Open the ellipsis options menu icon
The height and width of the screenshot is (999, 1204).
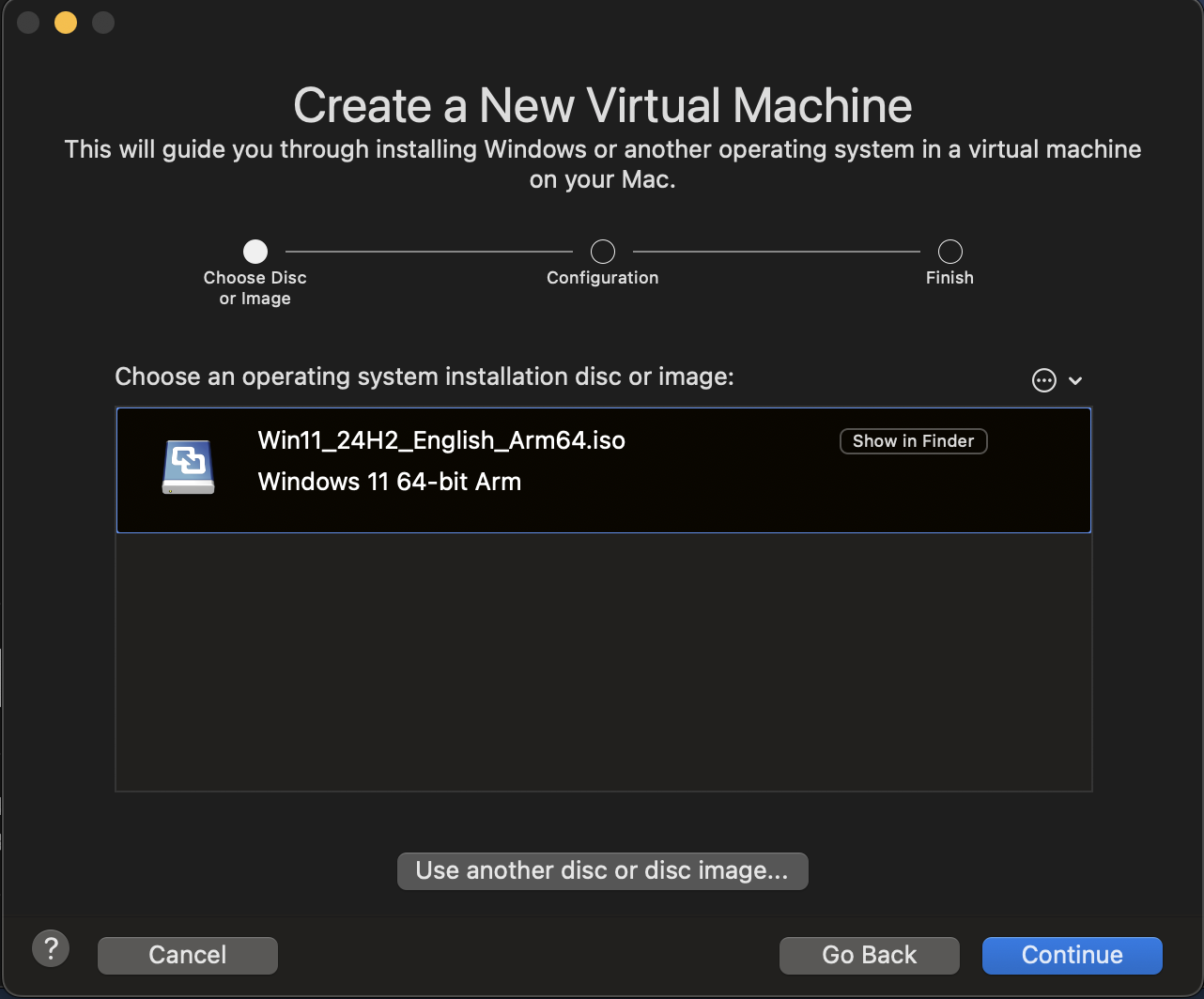pyautogui.click(x=1043, y=380)
